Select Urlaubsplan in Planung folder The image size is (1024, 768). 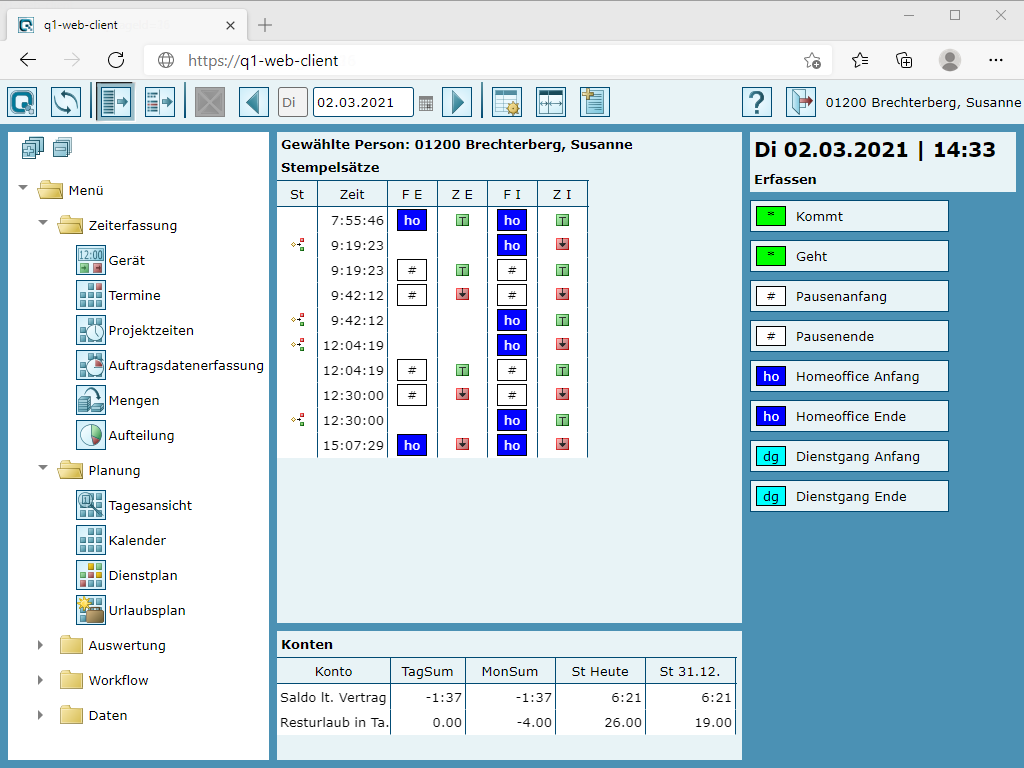(147, 610)
